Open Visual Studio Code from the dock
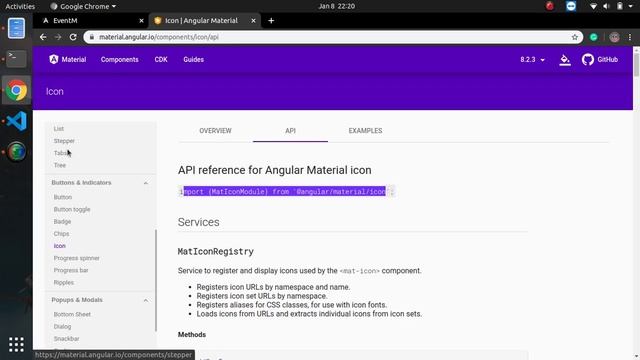640x360 pixels. click(16, 121)
